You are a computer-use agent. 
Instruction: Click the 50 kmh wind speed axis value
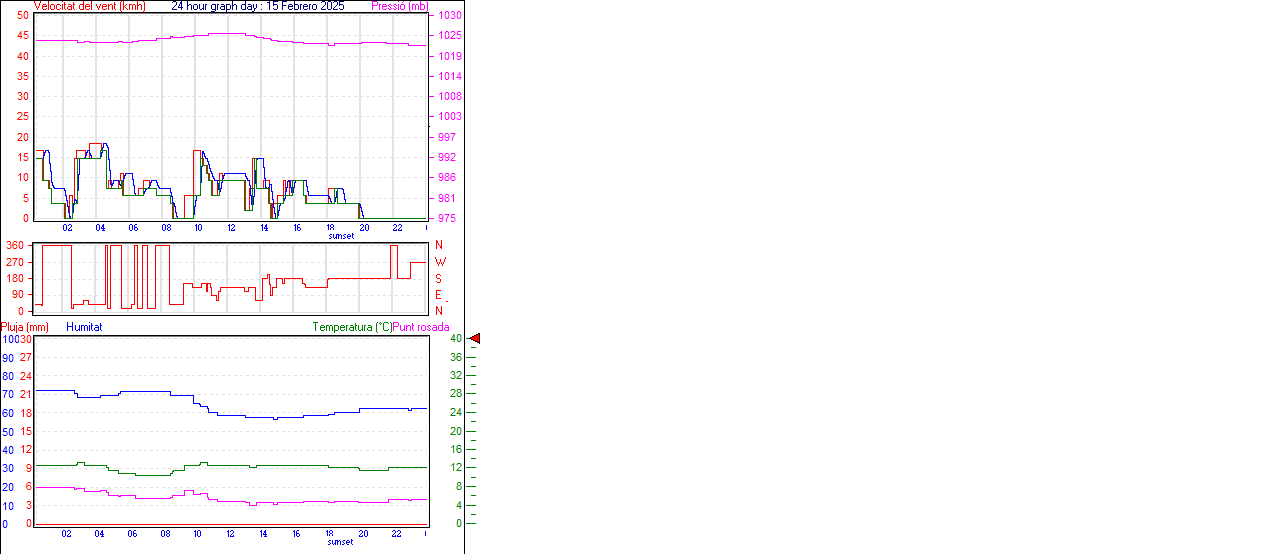(x=22, y=16)
